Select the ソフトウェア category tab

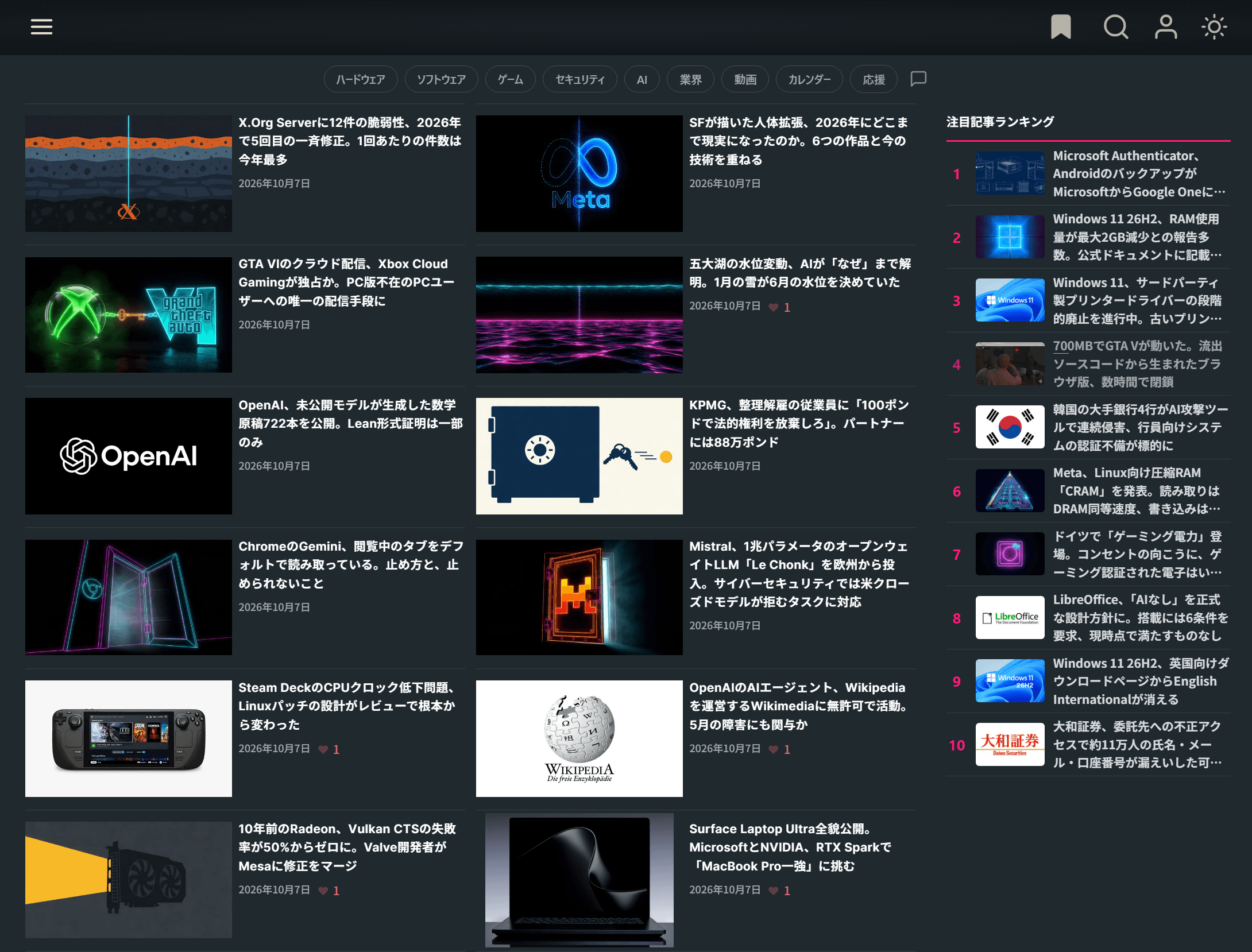pos(441,79)
